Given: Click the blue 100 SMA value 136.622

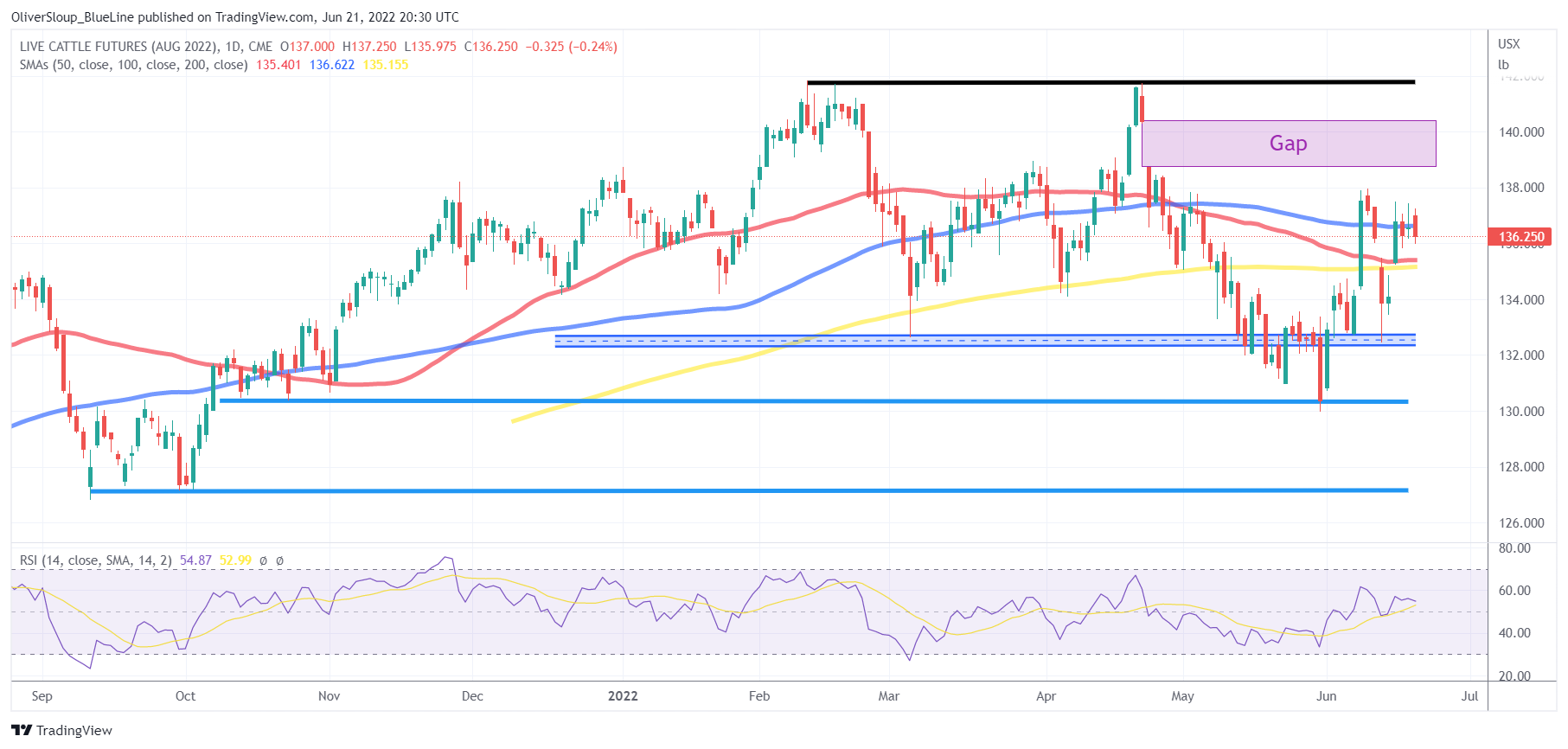Looking at the screenshot, I should (x=332, y=65).
